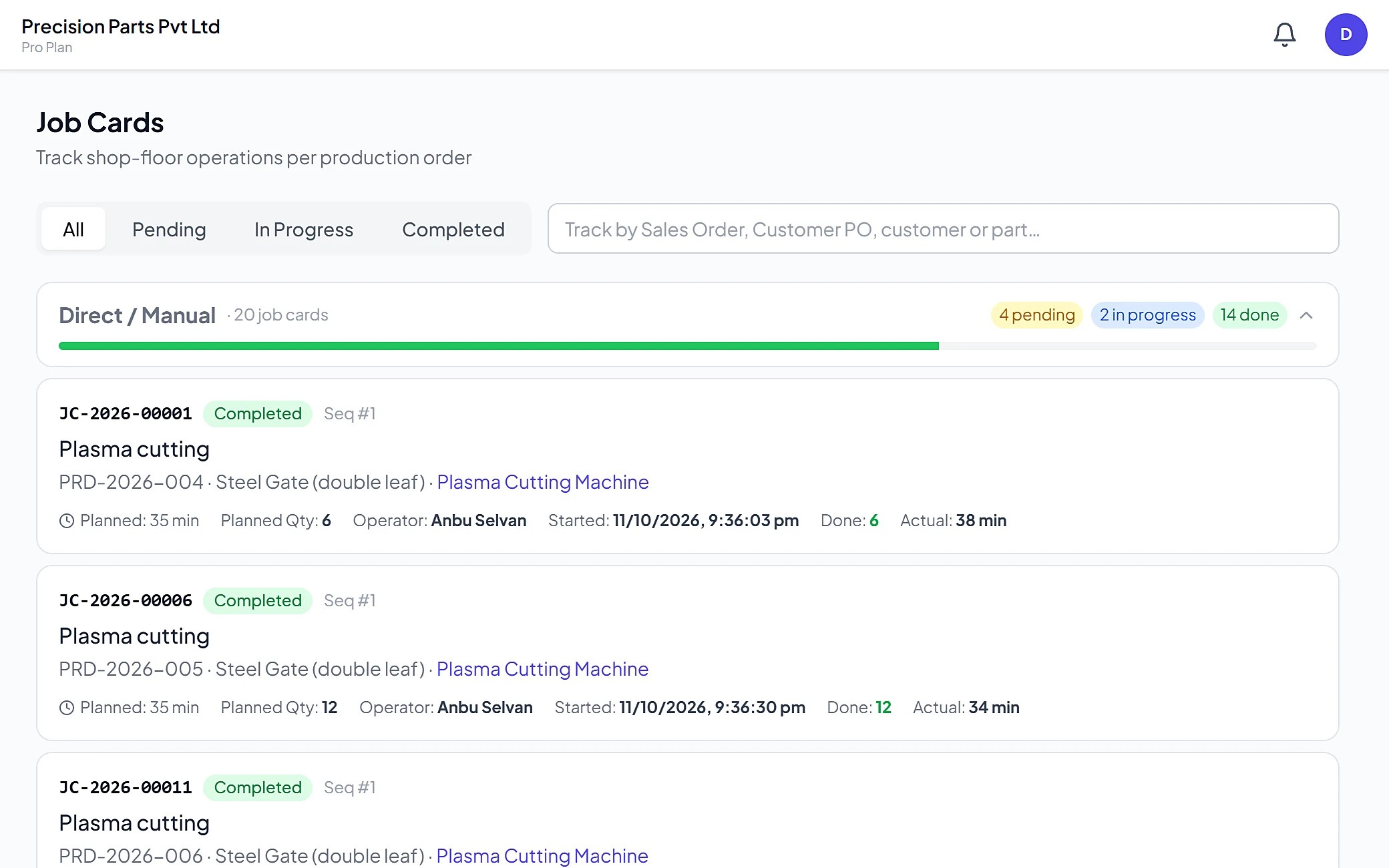1389x868 pixels.
Task: Click the Precision Parts Pvt Ltd title
Action: tap(121, 27)
